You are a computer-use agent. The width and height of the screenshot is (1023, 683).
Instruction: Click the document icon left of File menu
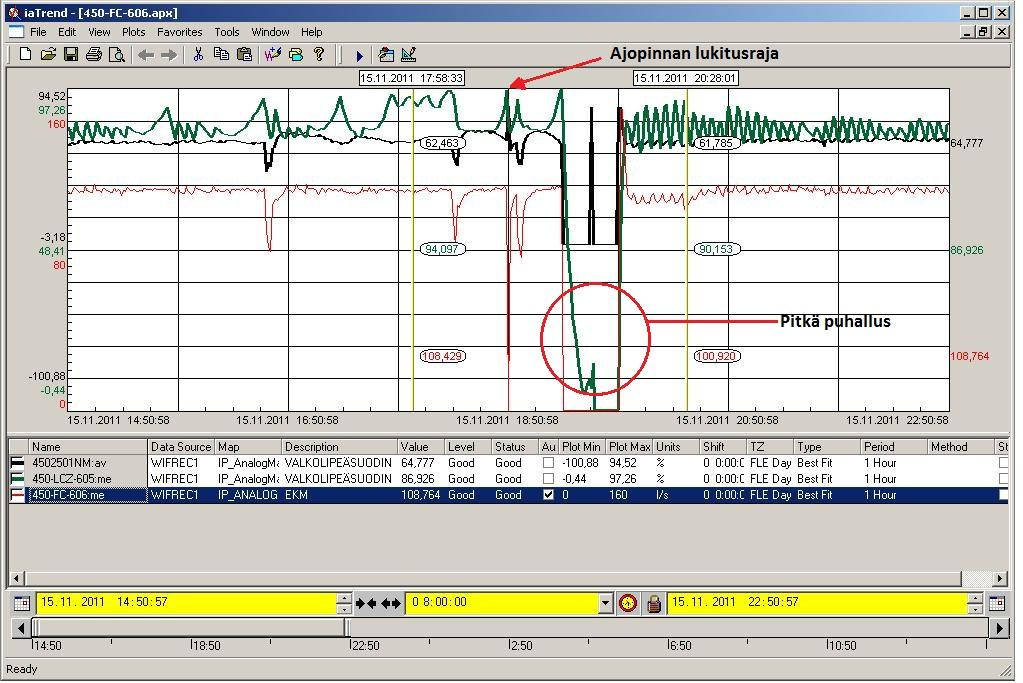[x=16, y=32]
